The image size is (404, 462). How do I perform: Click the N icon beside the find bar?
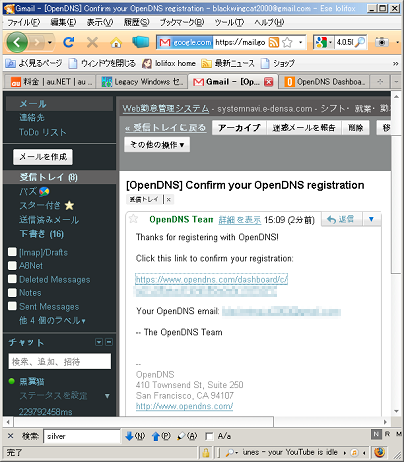[376, 434]
